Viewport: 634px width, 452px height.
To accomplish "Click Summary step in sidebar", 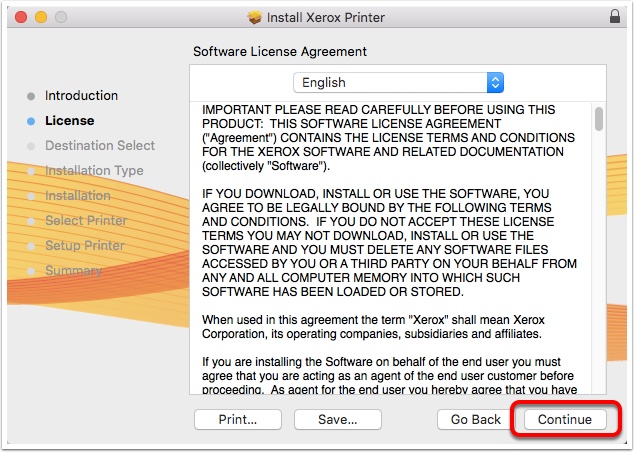I will [73, 270].
